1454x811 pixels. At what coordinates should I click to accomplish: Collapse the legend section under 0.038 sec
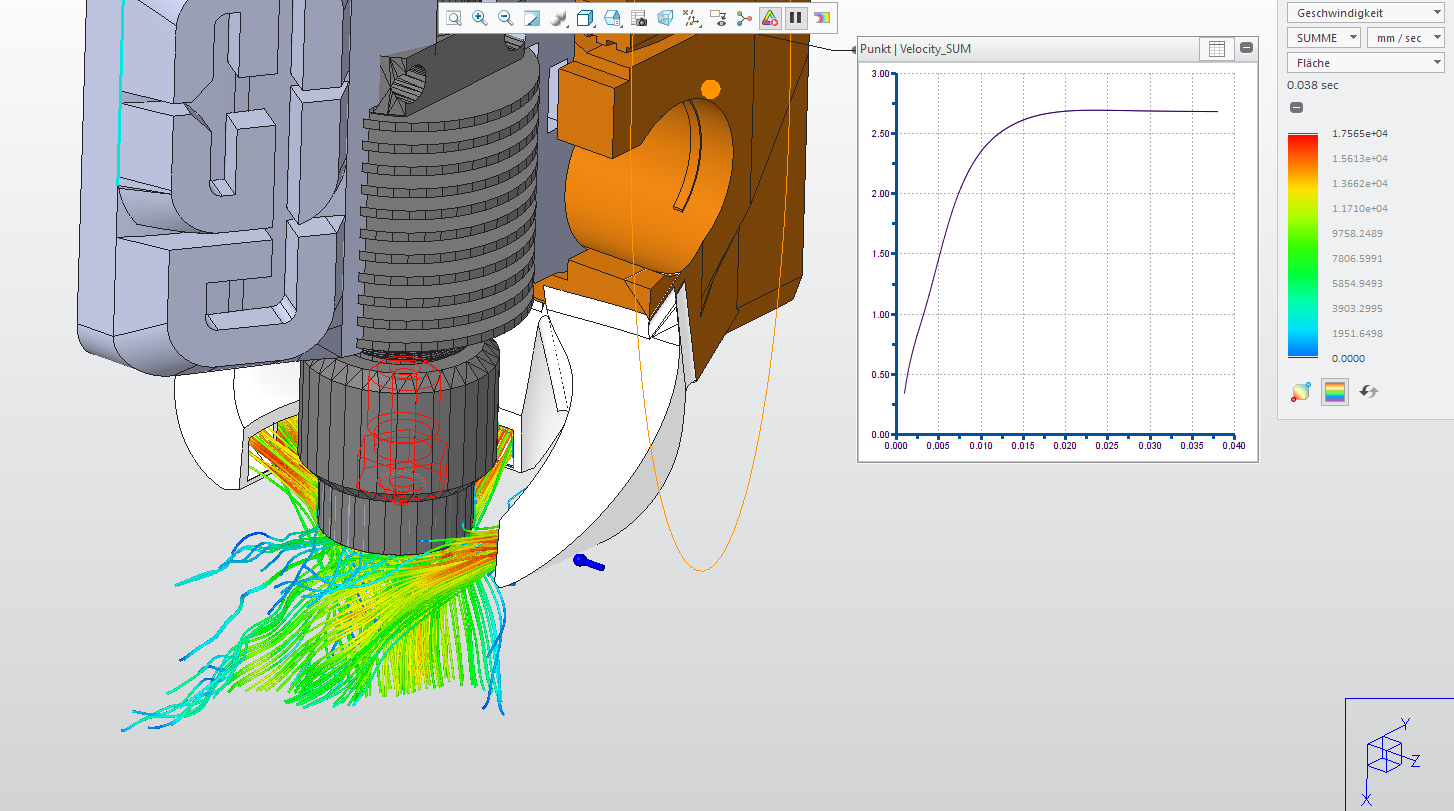tap(1296, 106)
